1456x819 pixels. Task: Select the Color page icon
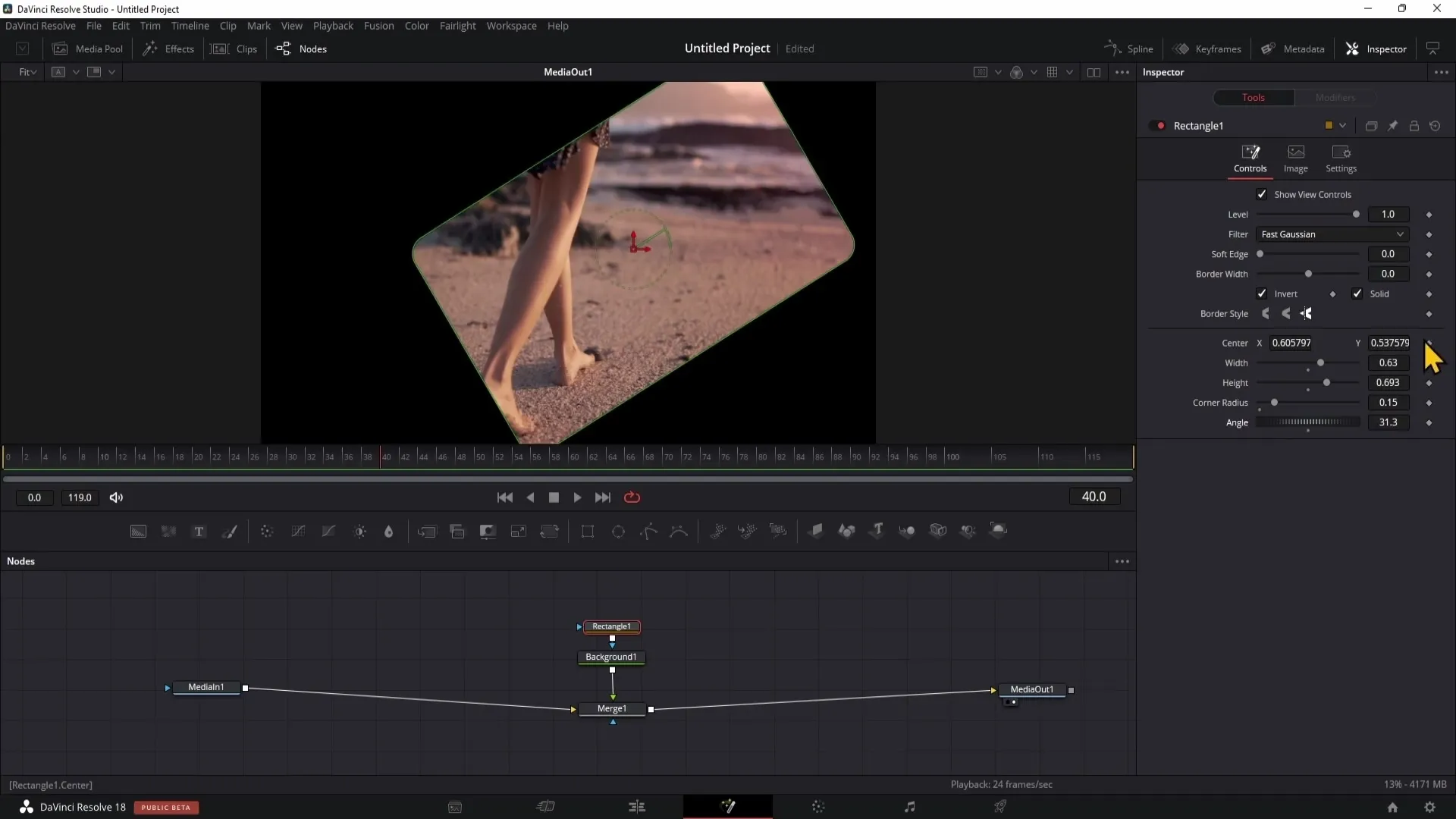pos(818,807)
